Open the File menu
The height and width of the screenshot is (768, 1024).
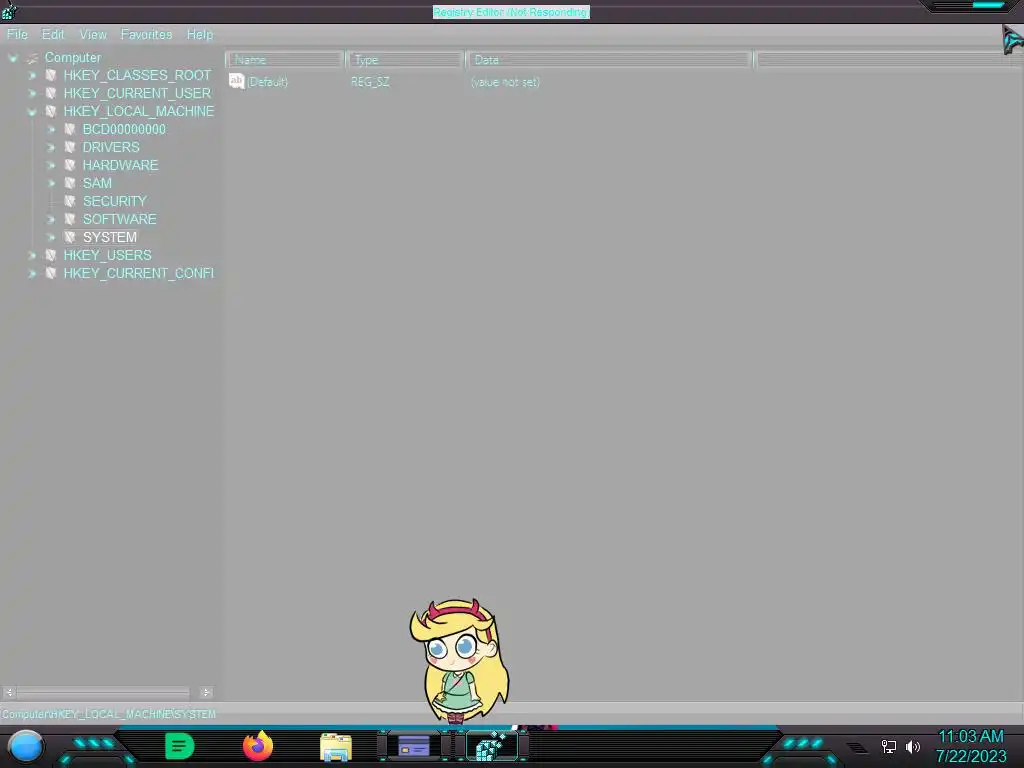[17, 35]
